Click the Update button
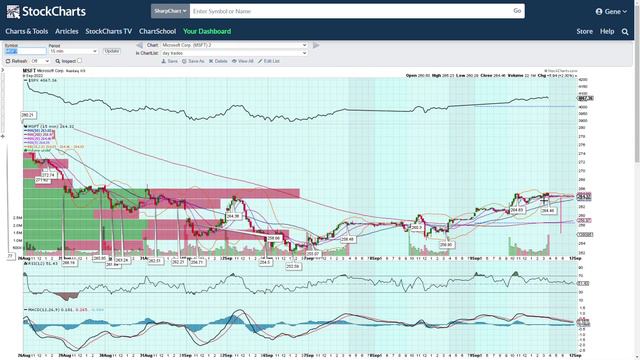 pyautogui.click(x=111, y=51)
